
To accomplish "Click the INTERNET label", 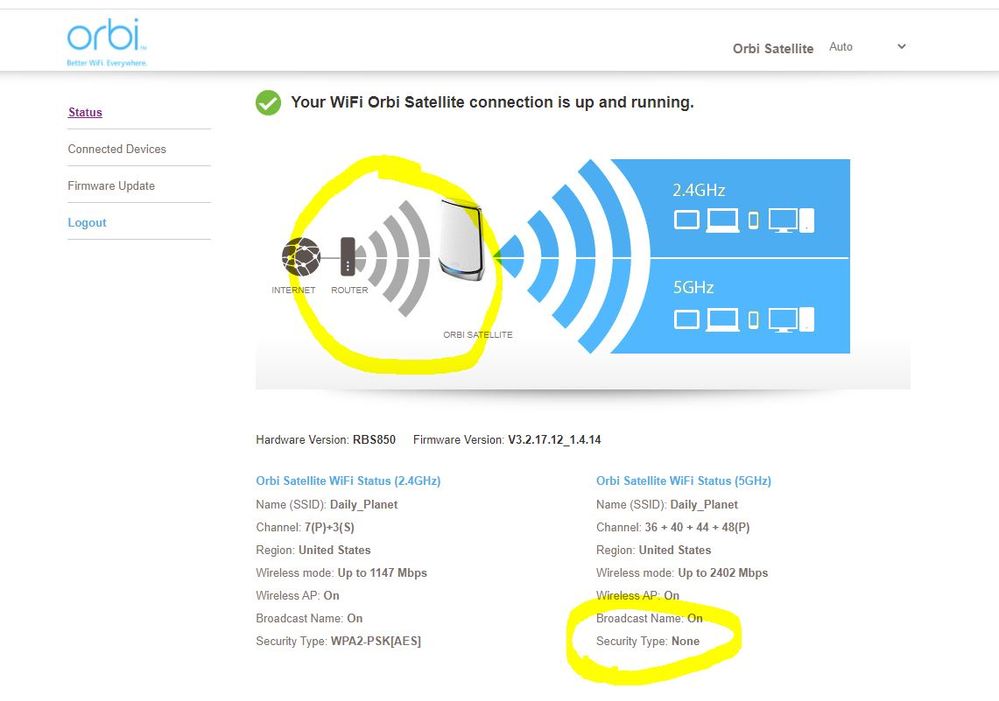I will (294, 290).
